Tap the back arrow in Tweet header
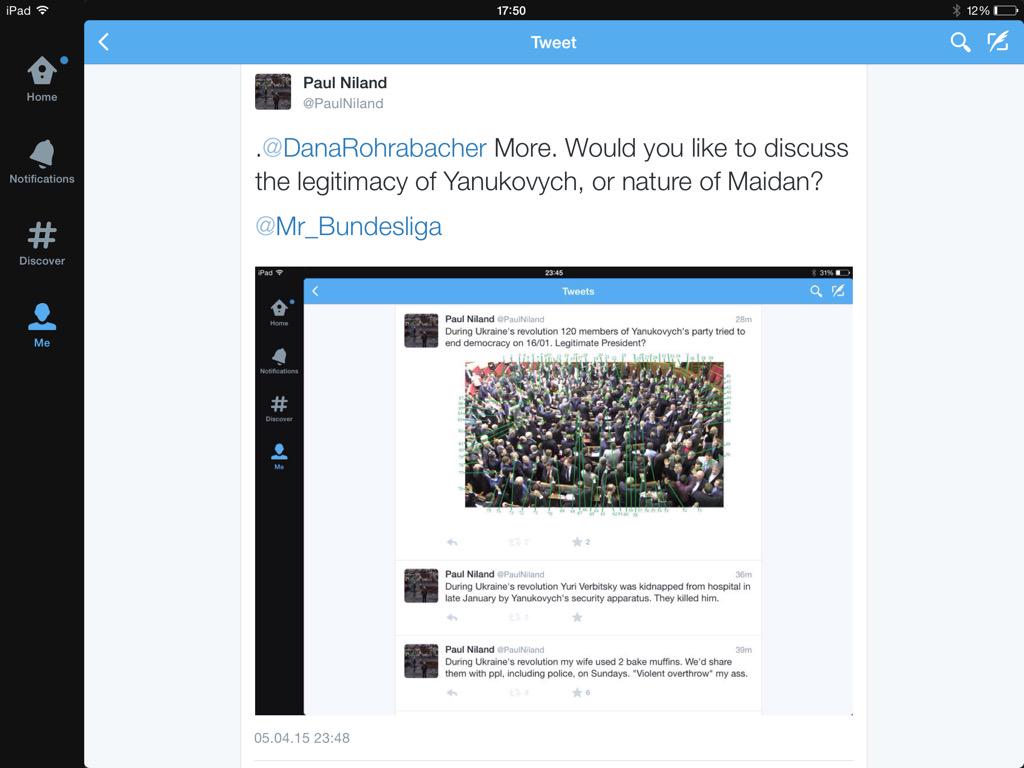Viewport: 1024px width, 768px height. click(104, 42)
